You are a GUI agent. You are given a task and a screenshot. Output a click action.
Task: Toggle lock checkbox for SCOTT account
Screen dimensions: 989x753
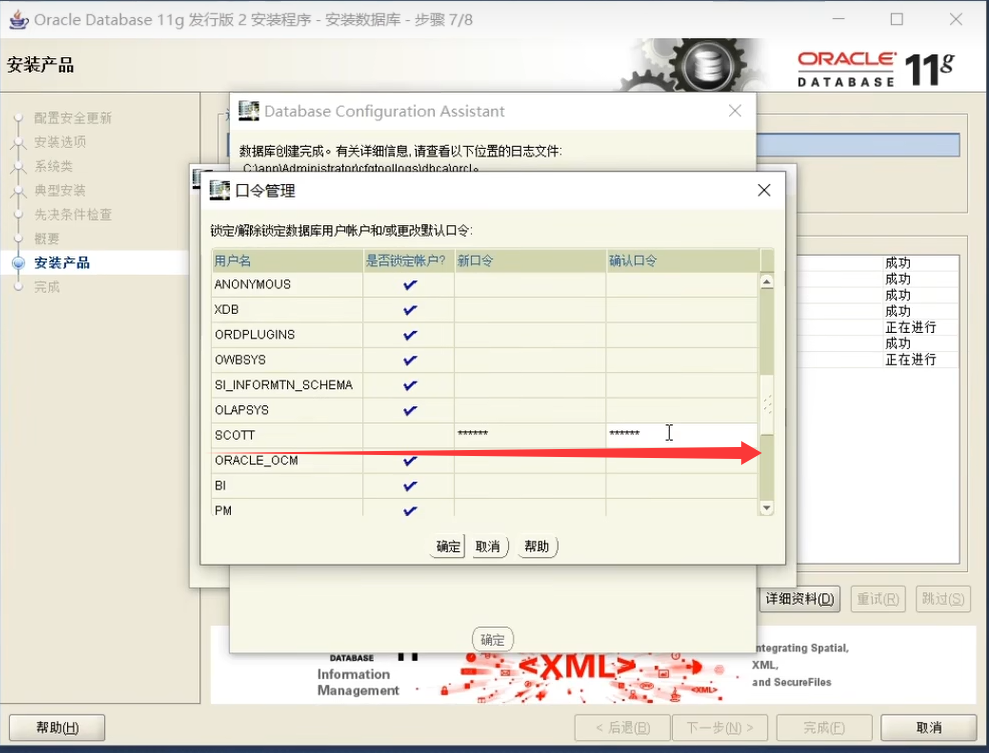(409, 435)
